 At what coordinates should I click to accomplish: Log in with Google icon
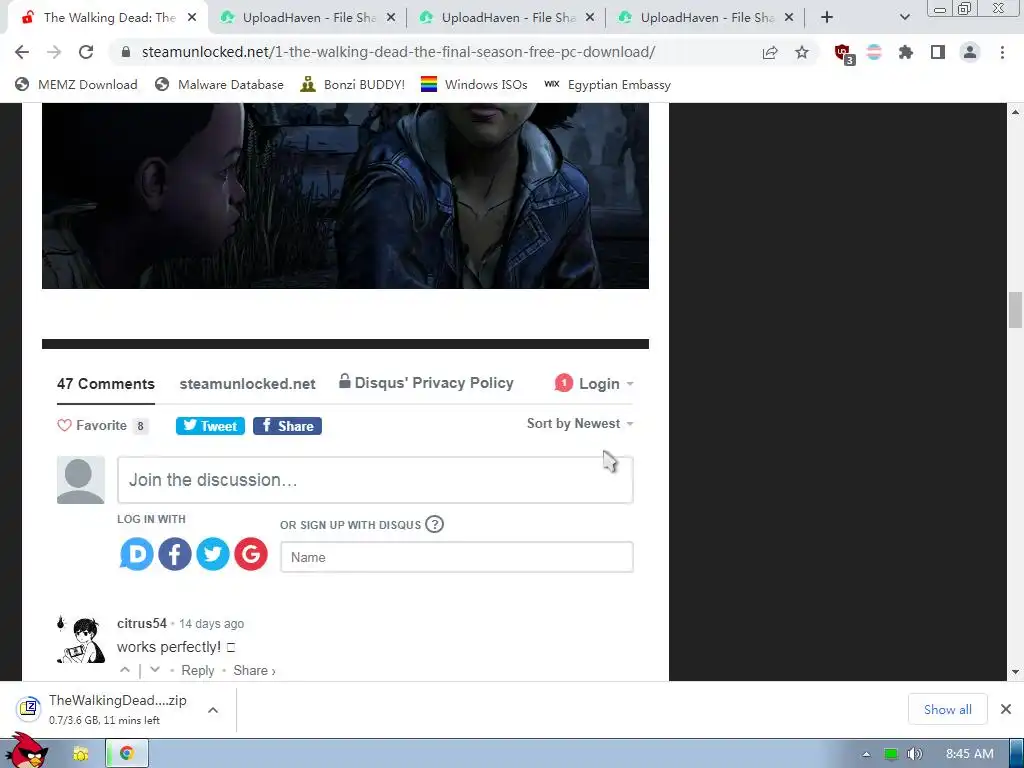click(x=251, y=554)
